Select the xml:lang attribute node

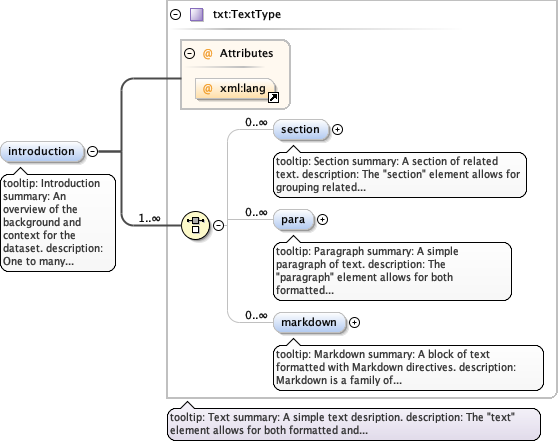coord(235,88)
